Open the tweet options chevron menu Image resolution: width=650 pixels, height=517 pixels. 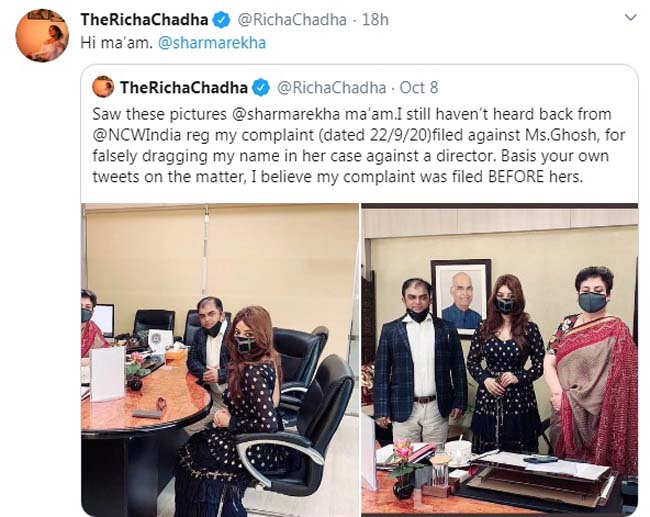pos(627,19)
